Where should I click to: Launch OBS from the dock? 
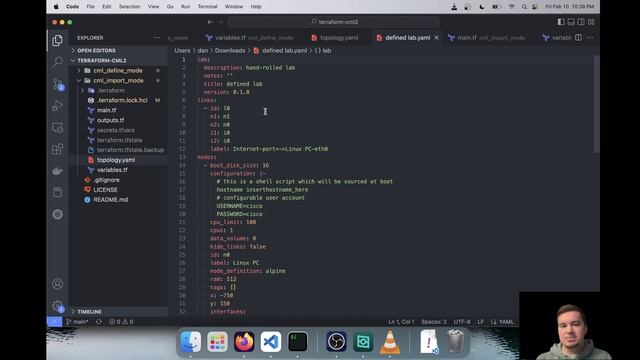click(336, 342)
